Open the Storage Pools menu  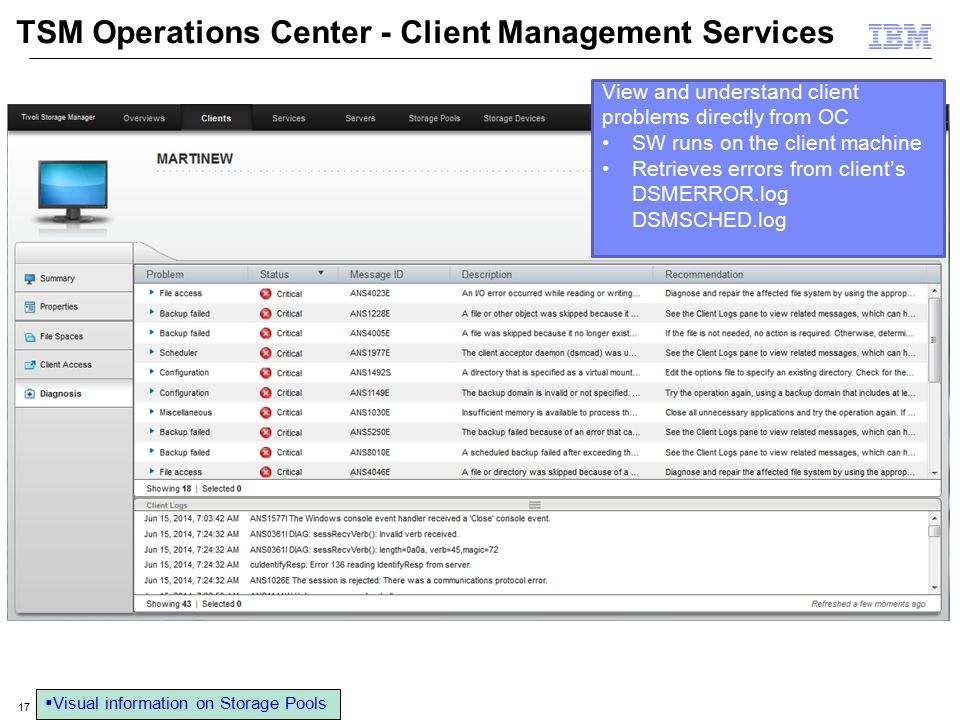coord(434,118)
